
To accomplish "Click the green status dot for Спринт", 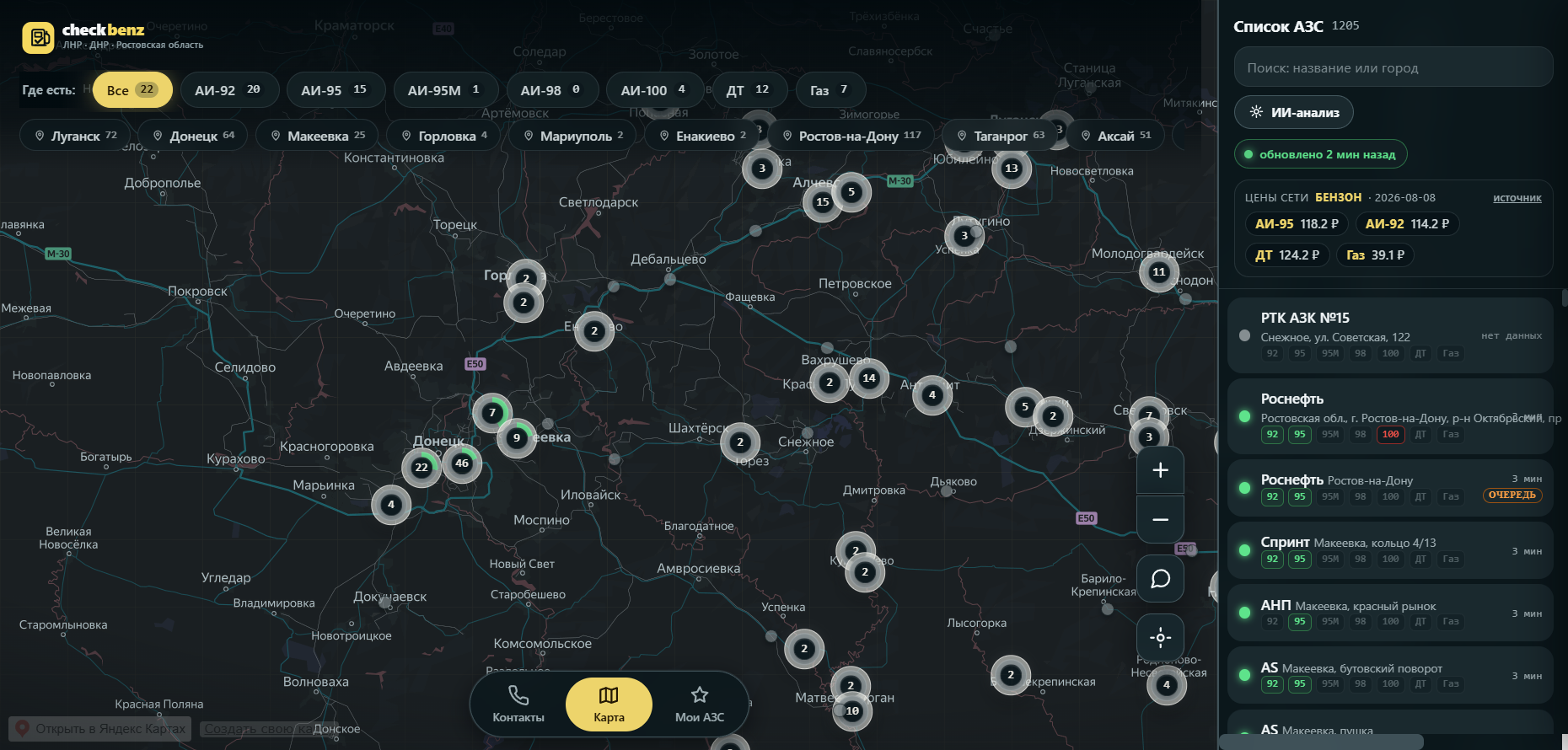I will point(1244,550).
